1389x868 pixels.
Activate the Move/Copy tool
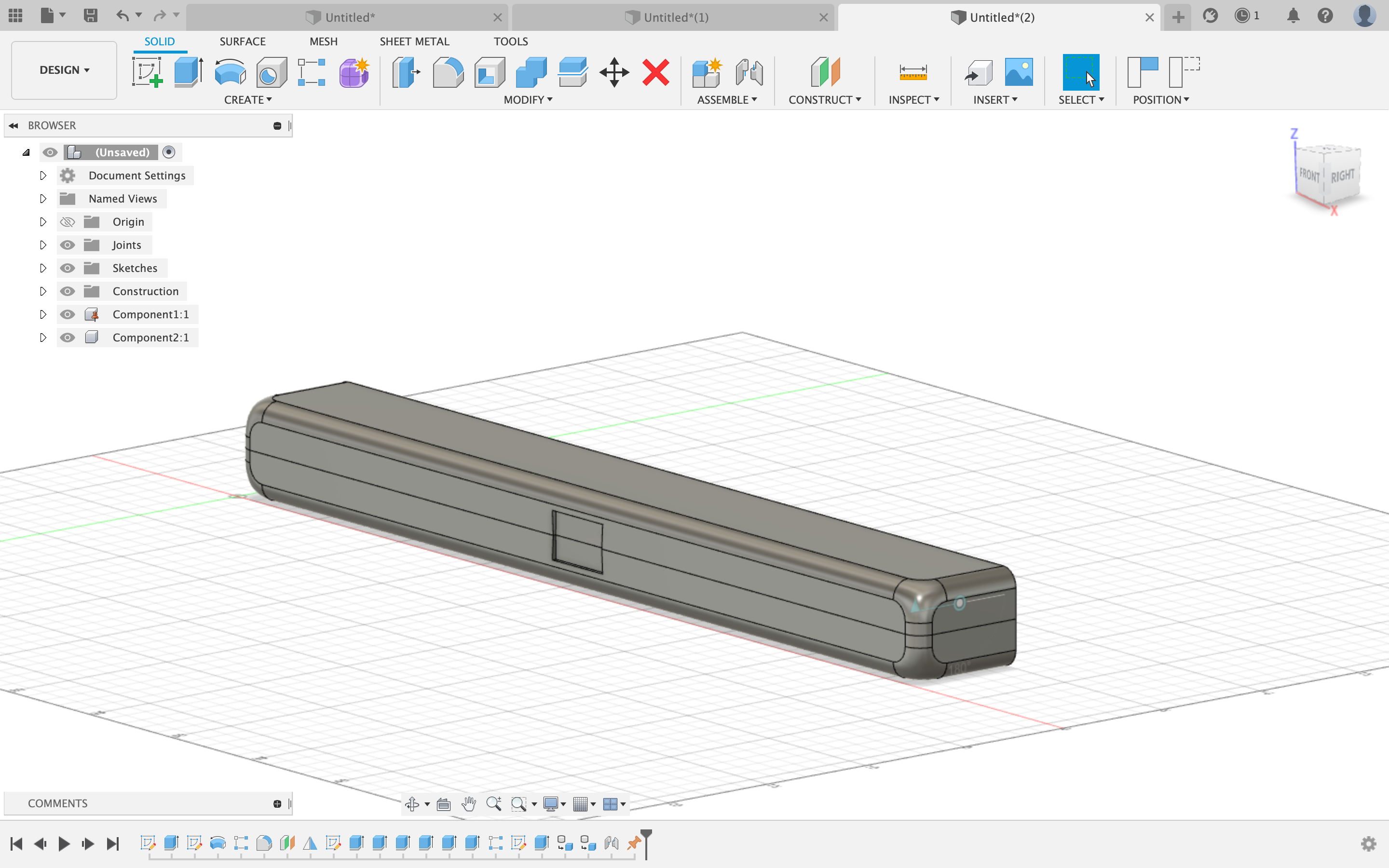pyautogui.click(x=613, y=72)
